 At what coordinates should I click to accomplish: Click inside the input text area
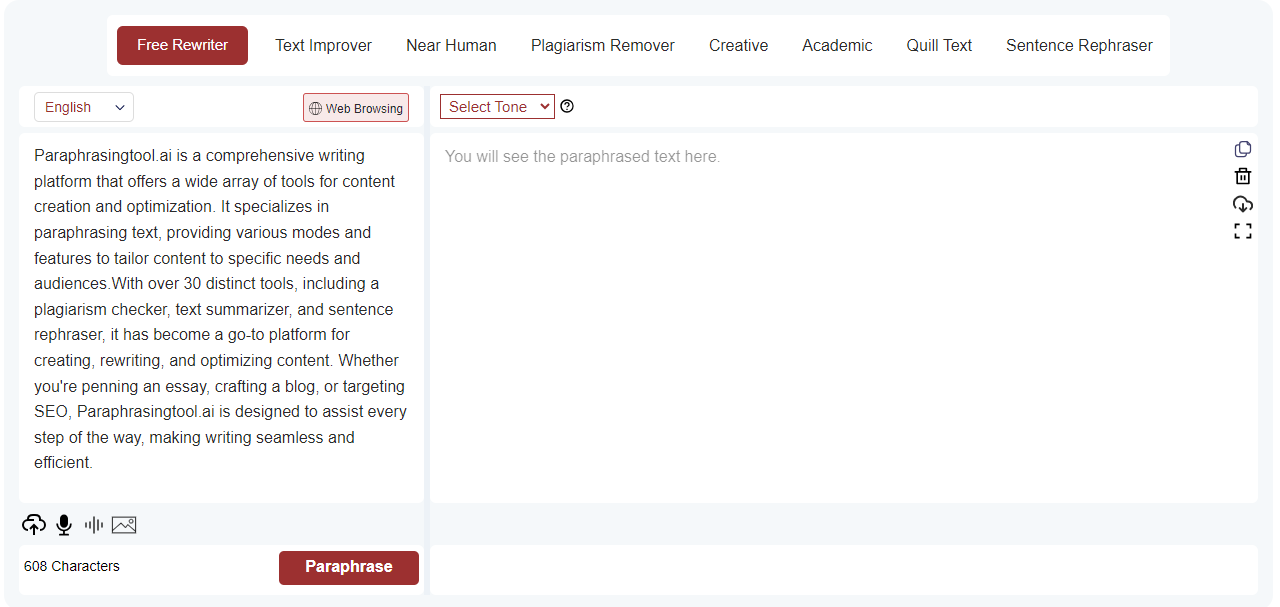221,318
